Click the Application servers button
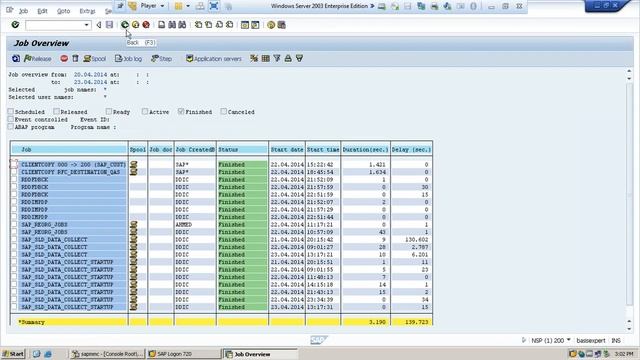The height and width of the screenshot is (360, 640). pyautogui.click(x=213, y=59)
